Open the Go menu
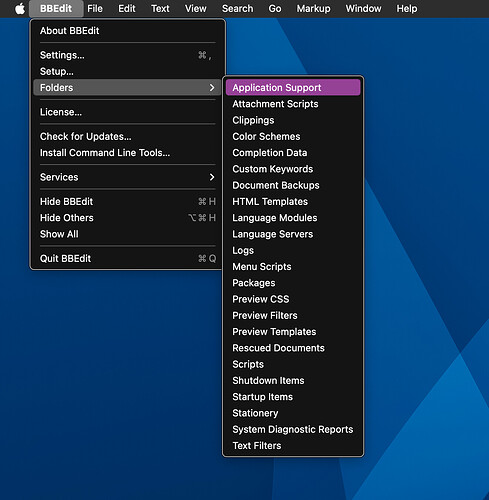Image resolution: width=489 pixels, height=500 pixels. coord(275,9)
